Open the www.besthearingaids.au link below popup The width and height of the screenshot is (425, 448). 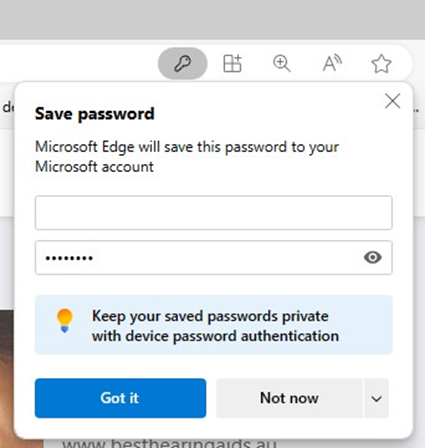pyautogui.click(x=169, y=443)
